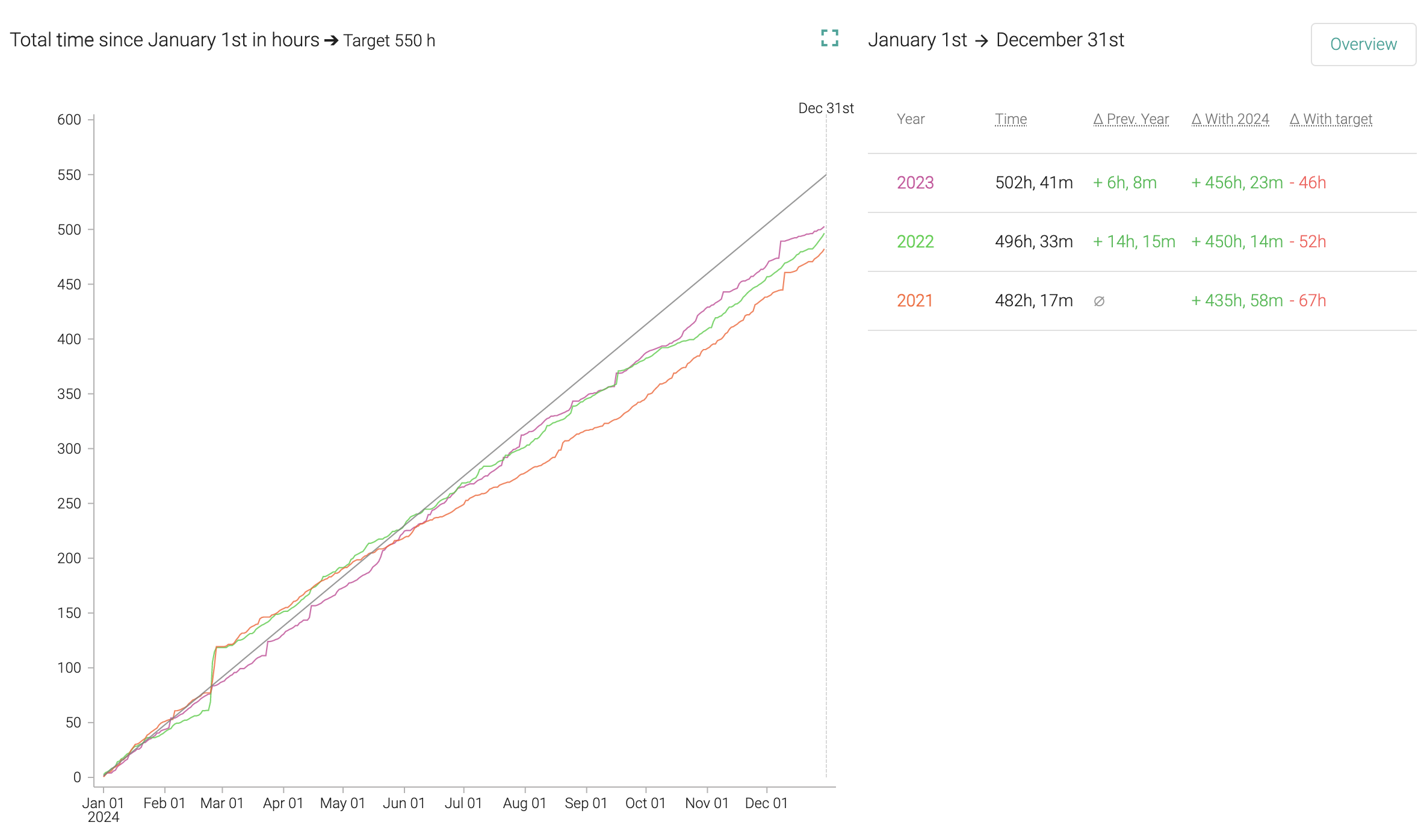
Task: Click the Jul 01 axis tick label
Action: (x=463, y=803)
